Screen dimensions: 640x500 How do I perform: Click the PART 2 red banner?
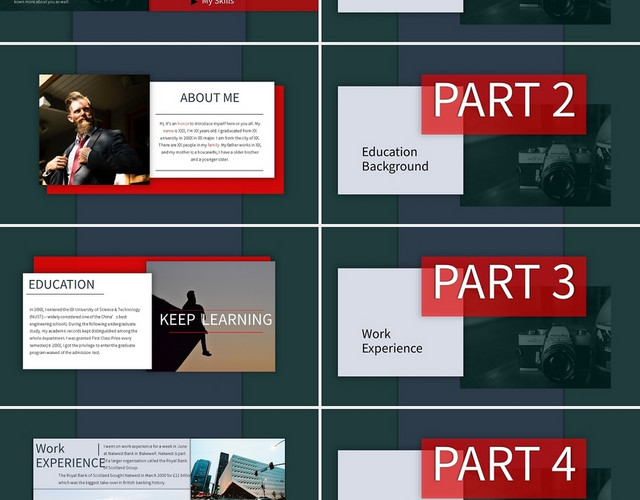504,104
